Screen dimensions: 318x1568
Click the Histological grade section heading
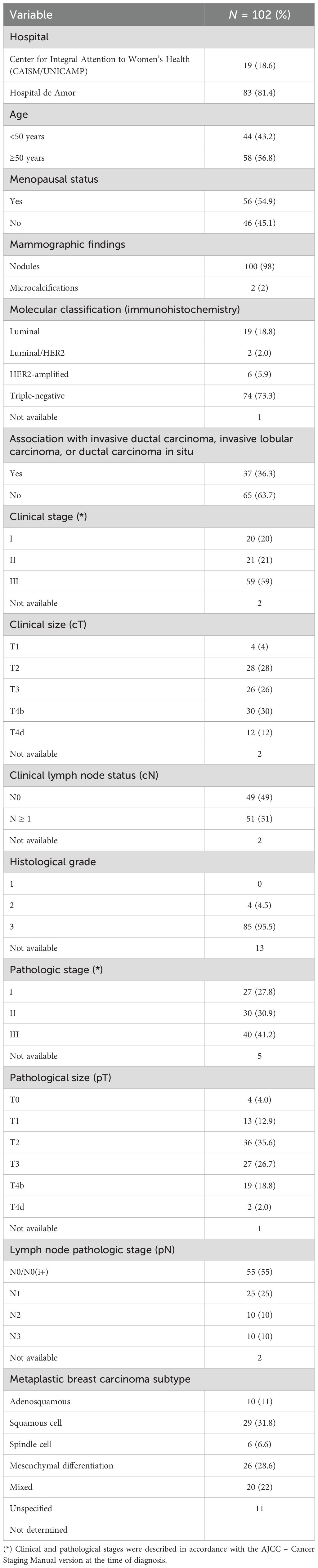(52, 862)
